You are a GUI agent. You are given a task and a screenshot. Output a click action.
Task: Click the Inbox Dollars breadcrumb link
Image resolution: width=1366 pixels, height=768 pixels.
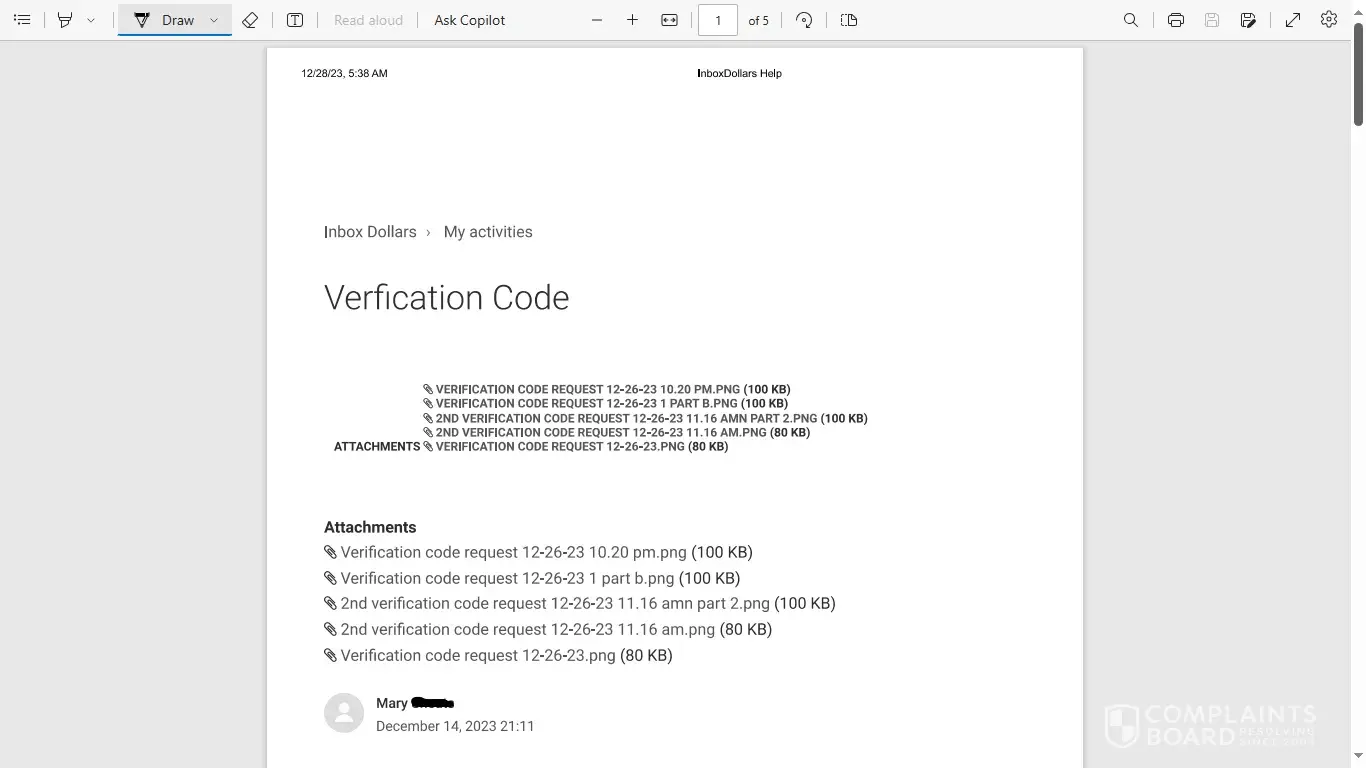click(370, 232)
